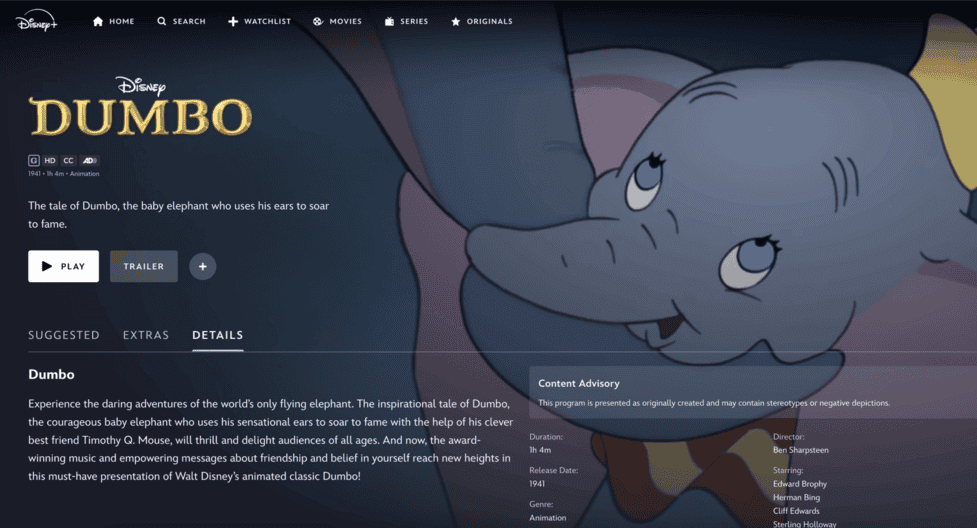Browse the Movies section
Image resolution: width=977 pixels, height=528 pixels.
pyautogui.click(x=337, y=21)
